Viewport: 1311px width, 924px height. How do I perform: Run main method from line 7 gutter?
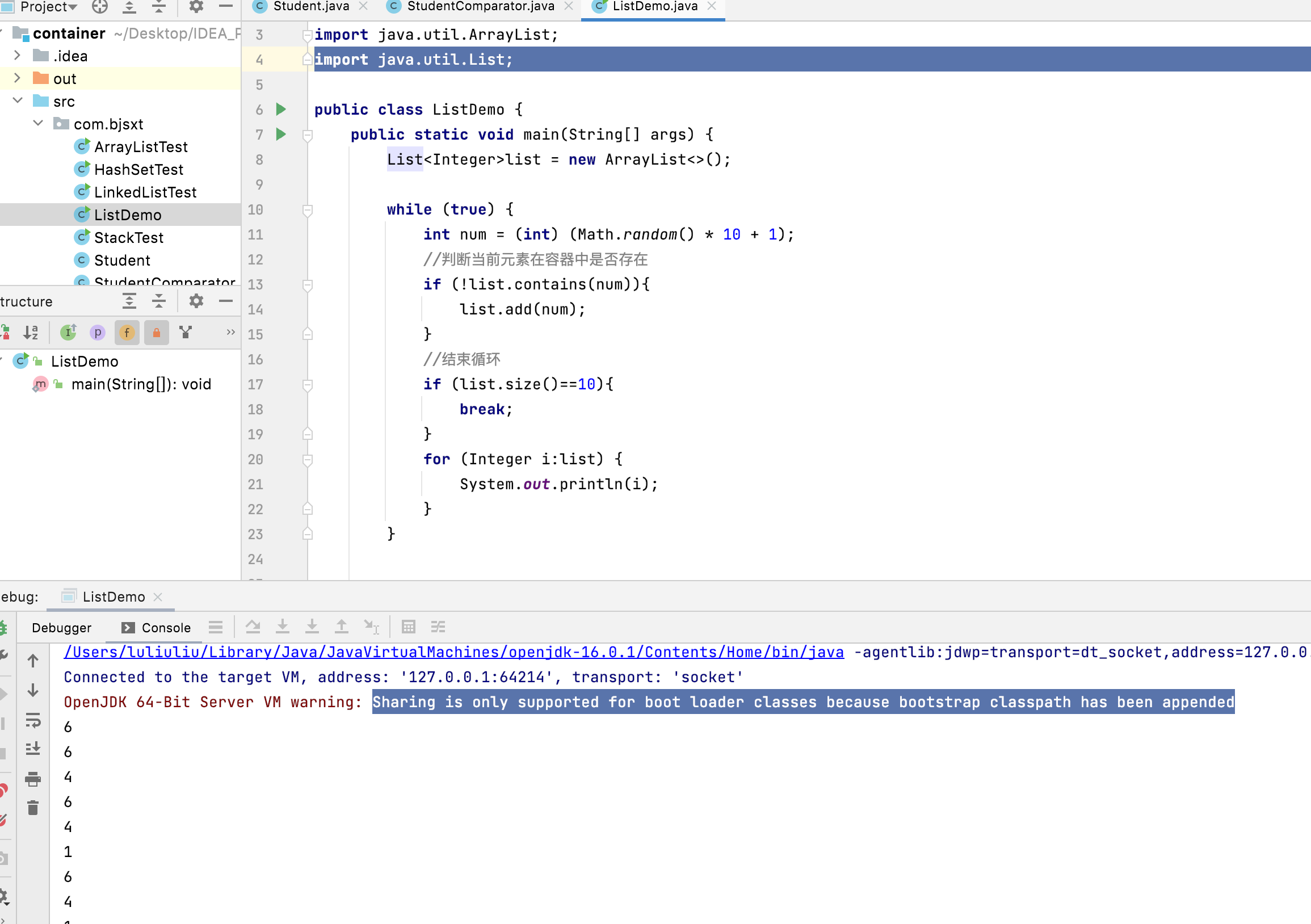pos(281,134)
